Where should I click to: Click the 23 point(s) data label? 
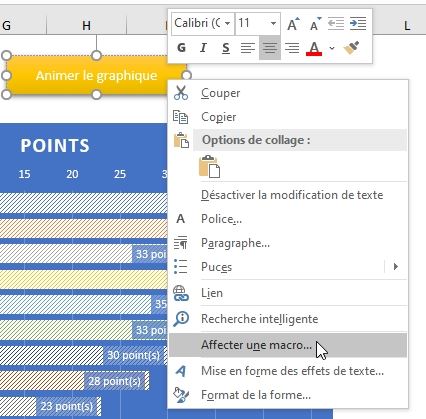click(x=67, y=406)
